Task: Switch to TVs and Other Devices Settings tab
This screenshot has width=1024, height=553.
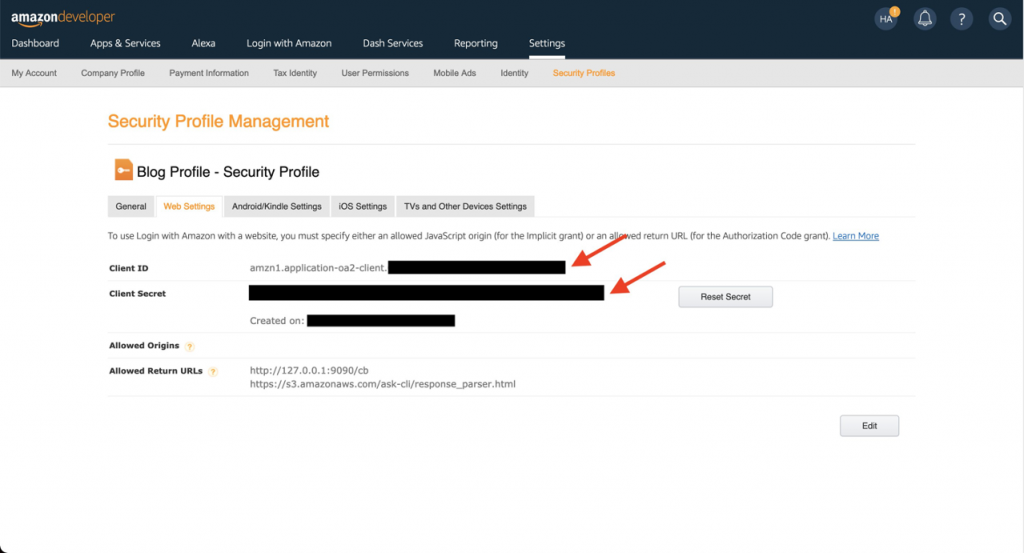Action: (465, 206)
